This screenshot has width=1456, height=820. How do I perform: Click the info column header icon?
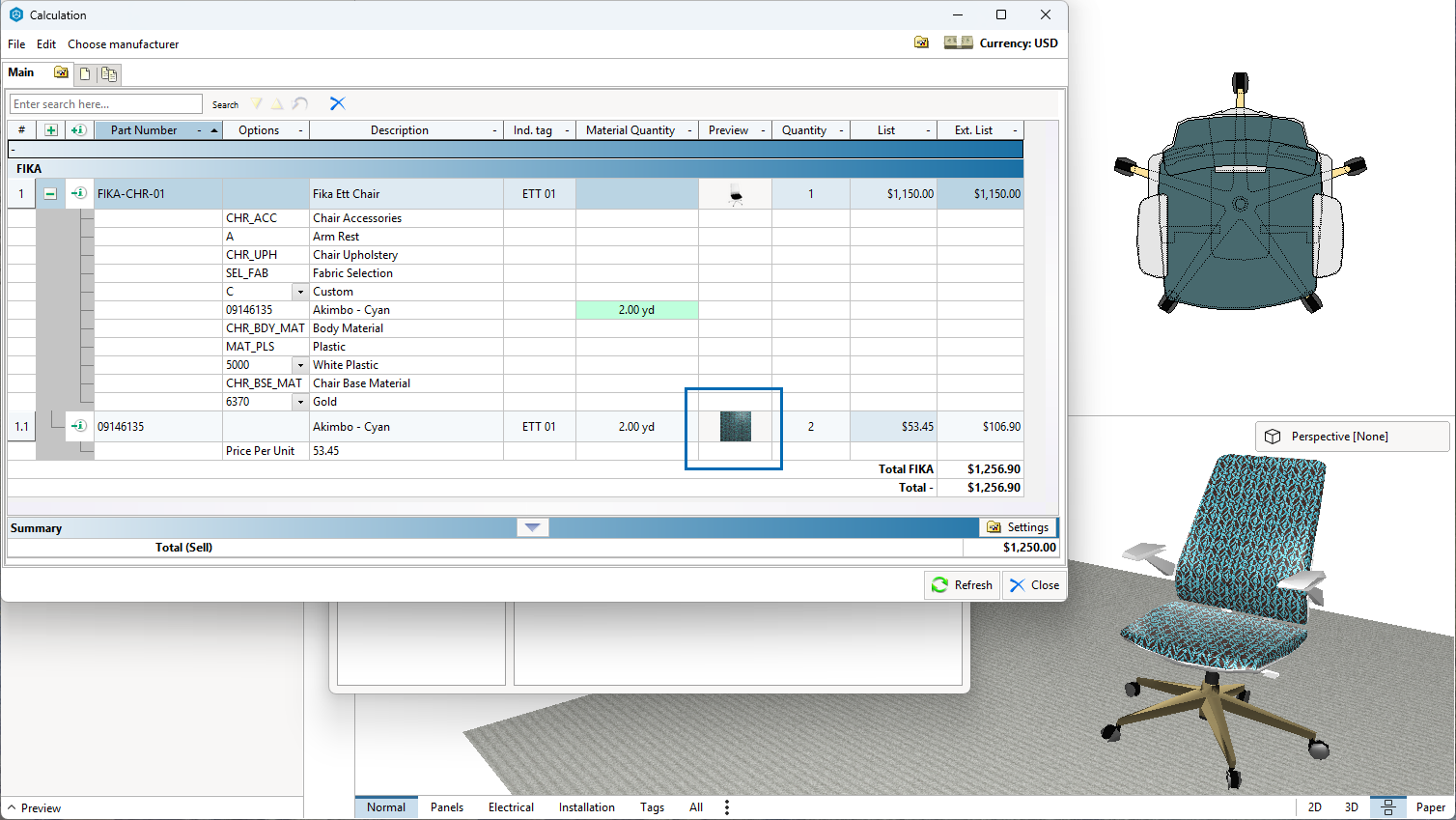click(79, 130)
